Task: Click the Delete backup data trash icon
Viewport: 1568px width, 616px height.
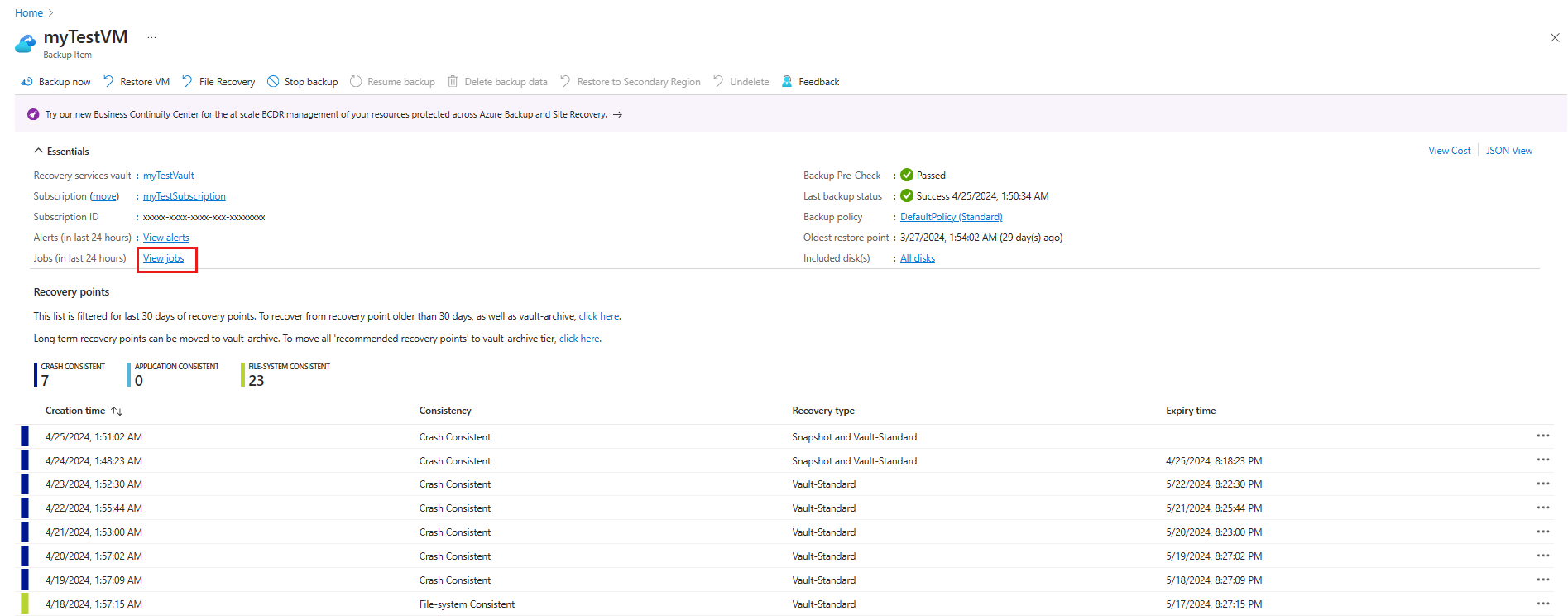Action: [453, 81]
